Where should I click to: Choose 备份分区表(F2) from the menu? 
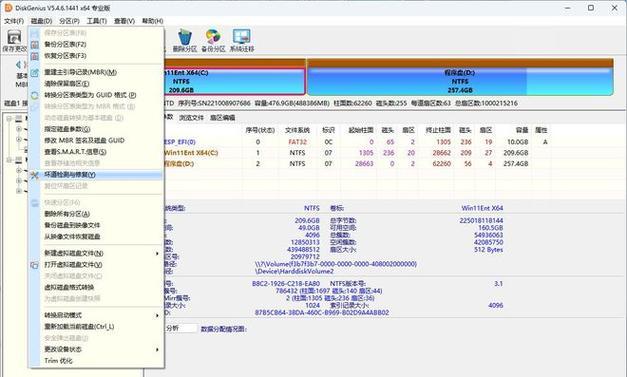[x=96, y=44]
